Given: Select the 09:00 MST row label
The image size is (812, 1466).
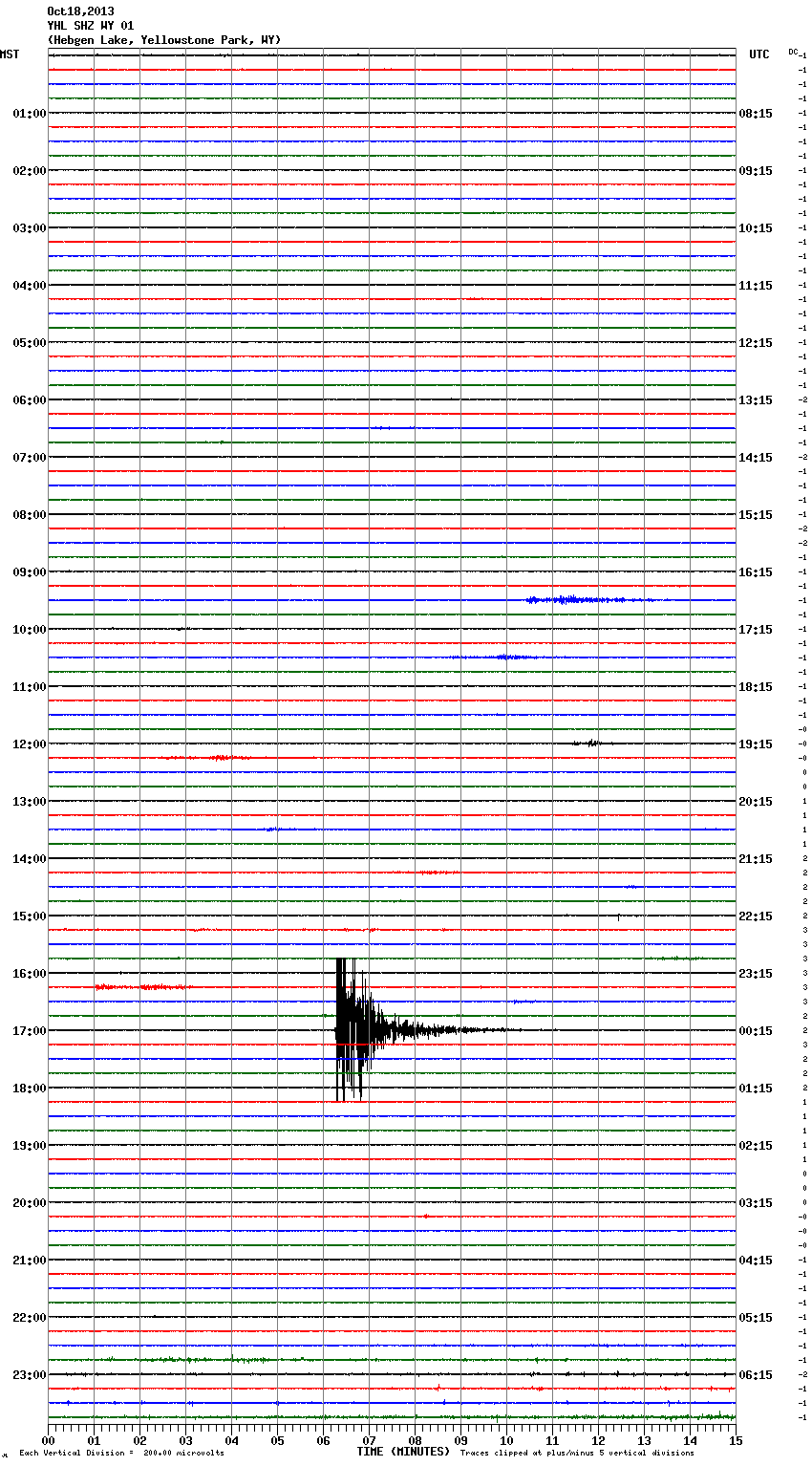Looking at the screenshot, I should click(29, 572).
